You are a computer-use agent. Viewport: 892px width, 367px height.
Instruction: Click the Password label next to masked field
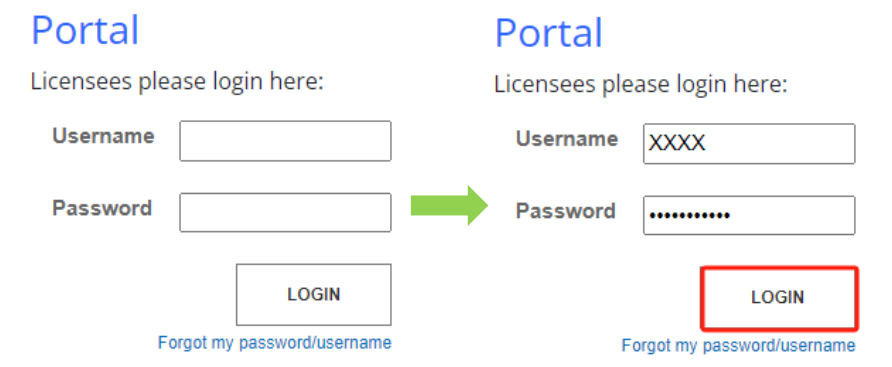(566, 211)
